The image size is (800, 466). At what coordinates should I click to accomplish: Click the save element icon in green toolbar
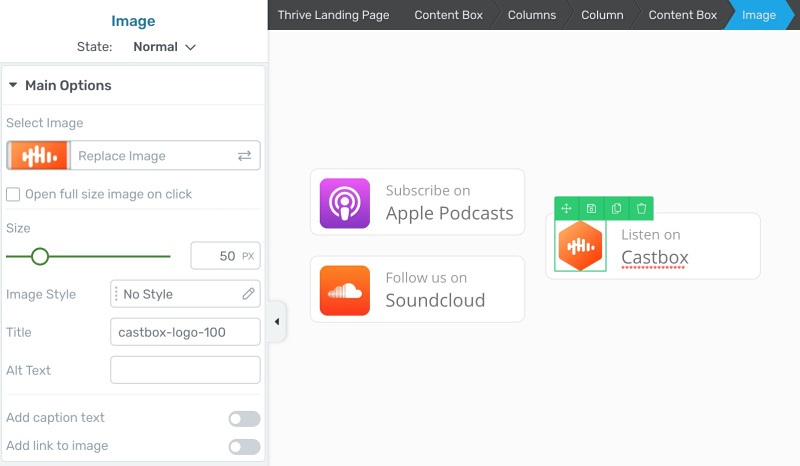(591, 208)
